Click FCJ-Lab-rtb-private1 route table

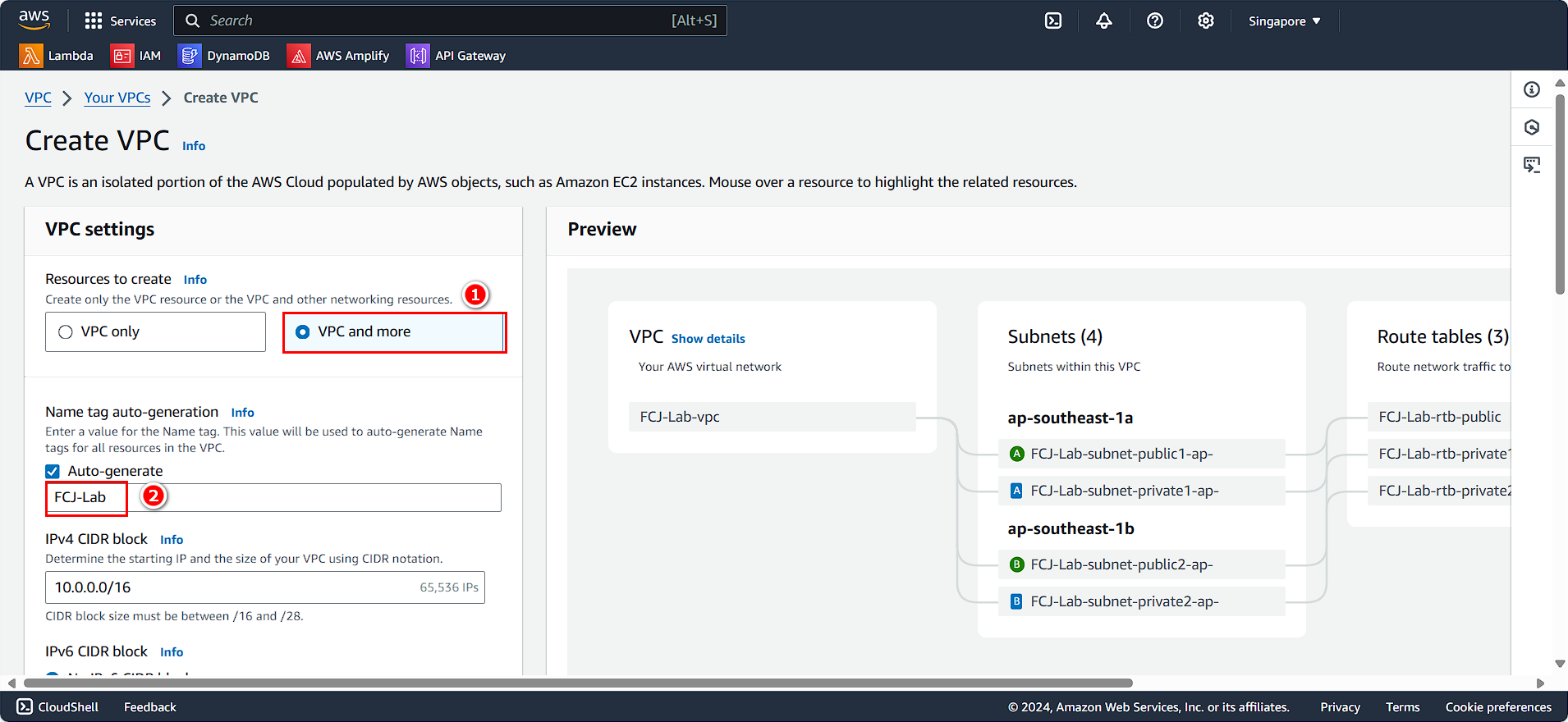coord(1440,454)
